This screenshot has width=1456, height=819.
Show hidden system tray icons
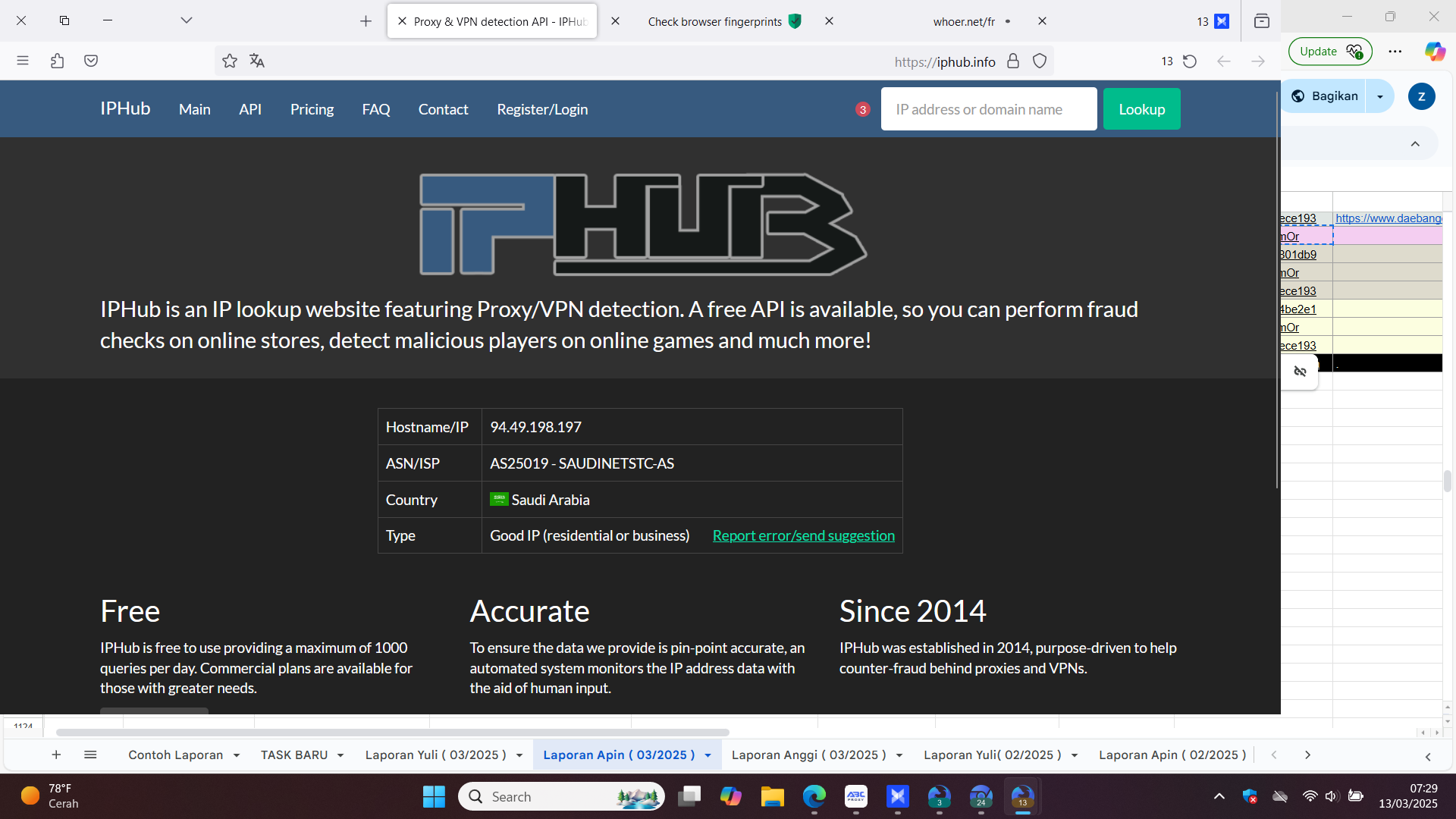pyautogui.click(x=1219, y=796)
